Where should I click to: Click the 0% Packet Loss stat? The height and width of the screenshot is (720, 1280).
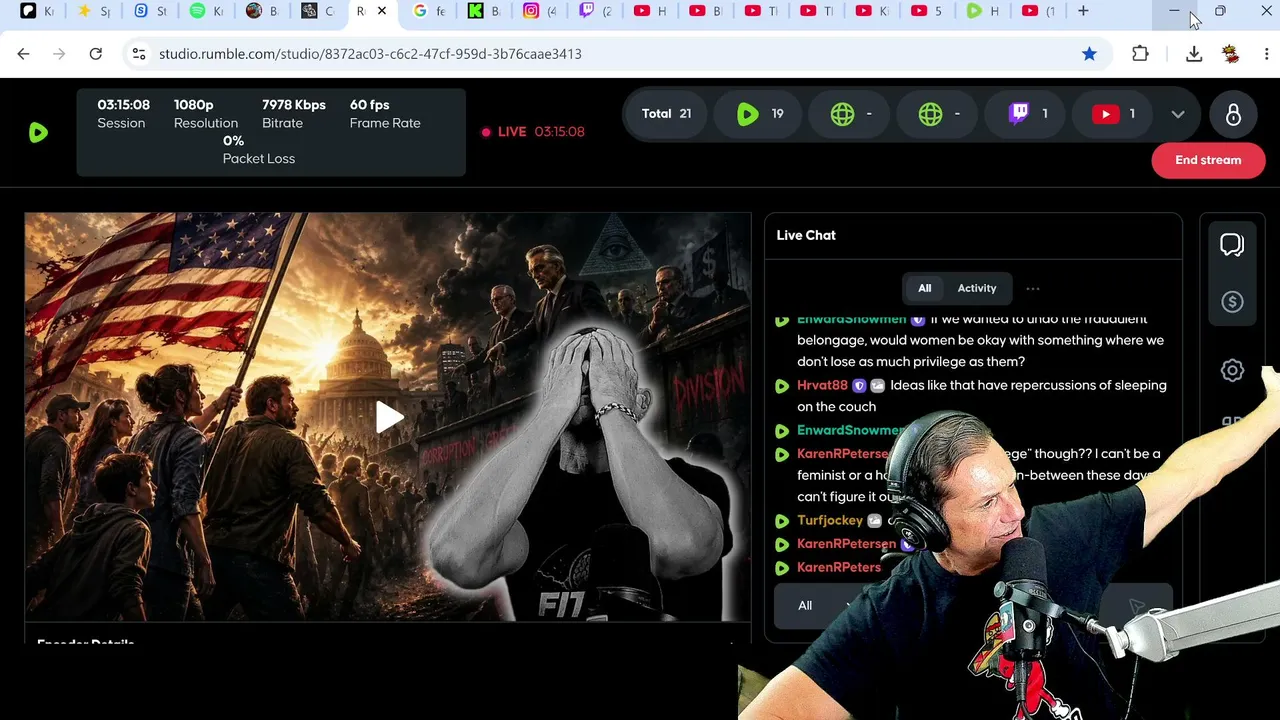tap(259, 149)
